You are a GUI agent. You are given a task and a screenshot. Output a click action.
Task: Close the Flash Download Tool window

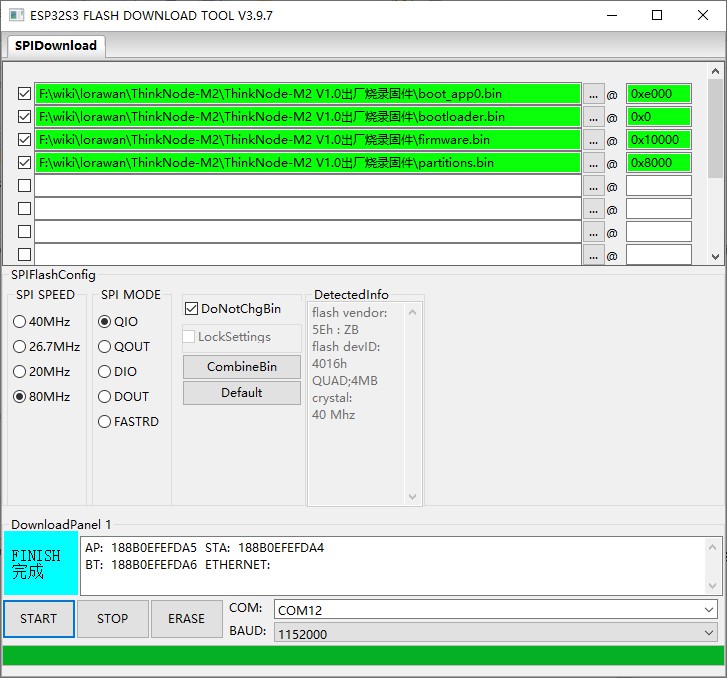pos(702,15)
